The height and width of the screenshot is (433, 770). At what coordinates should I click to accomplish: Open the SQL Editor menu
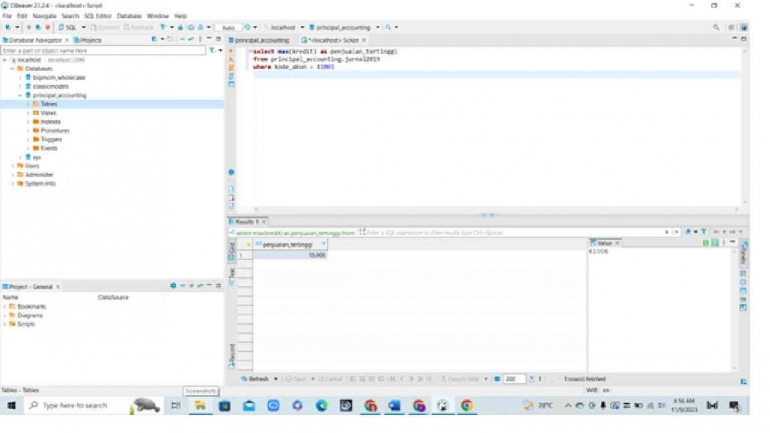click(x=98, y=16)
